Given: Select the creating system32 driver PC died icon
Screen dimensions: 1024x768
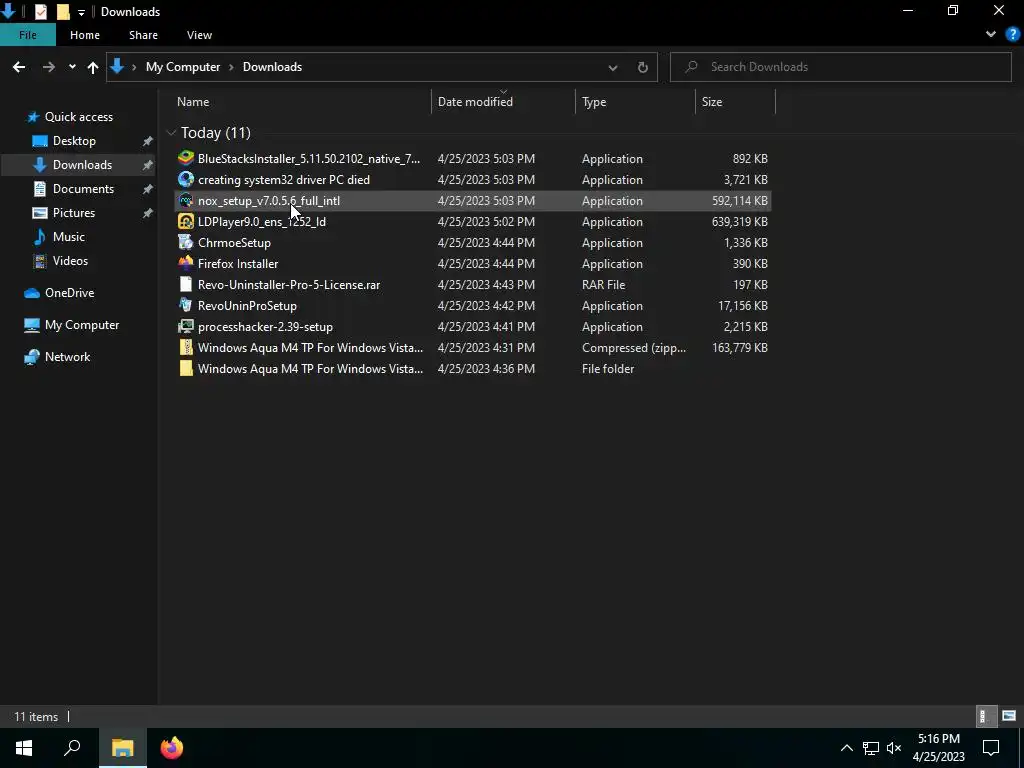Looking at the screenshot, I should click(186, 180).
